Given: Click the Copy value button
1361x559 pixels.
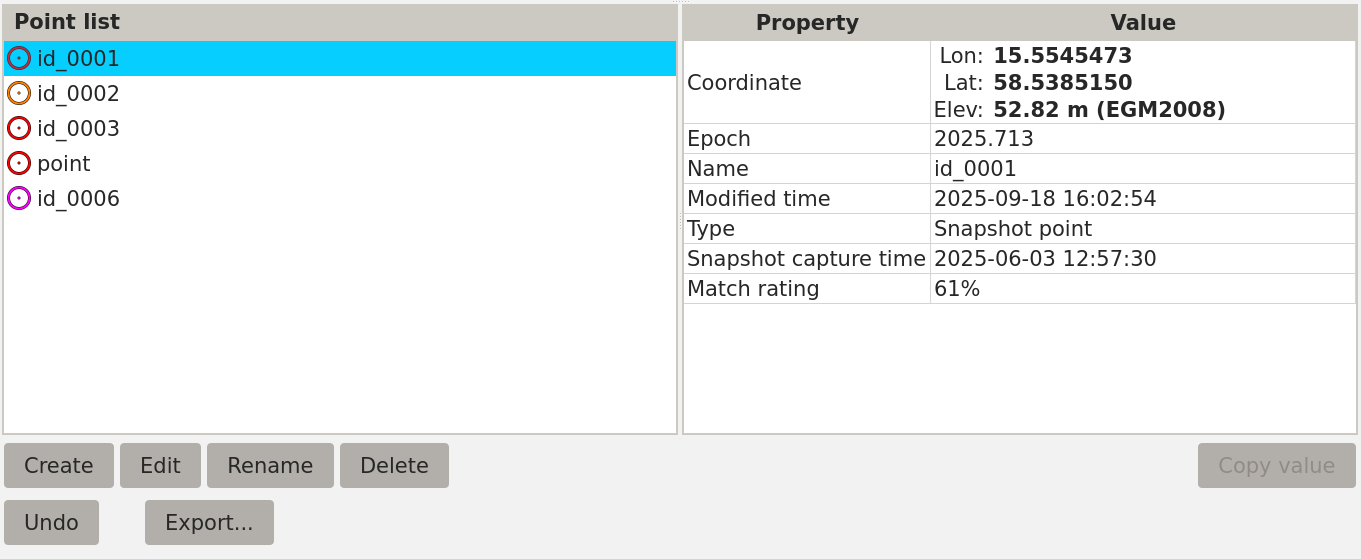Looking at the screenshot, I should point(1276,465).
